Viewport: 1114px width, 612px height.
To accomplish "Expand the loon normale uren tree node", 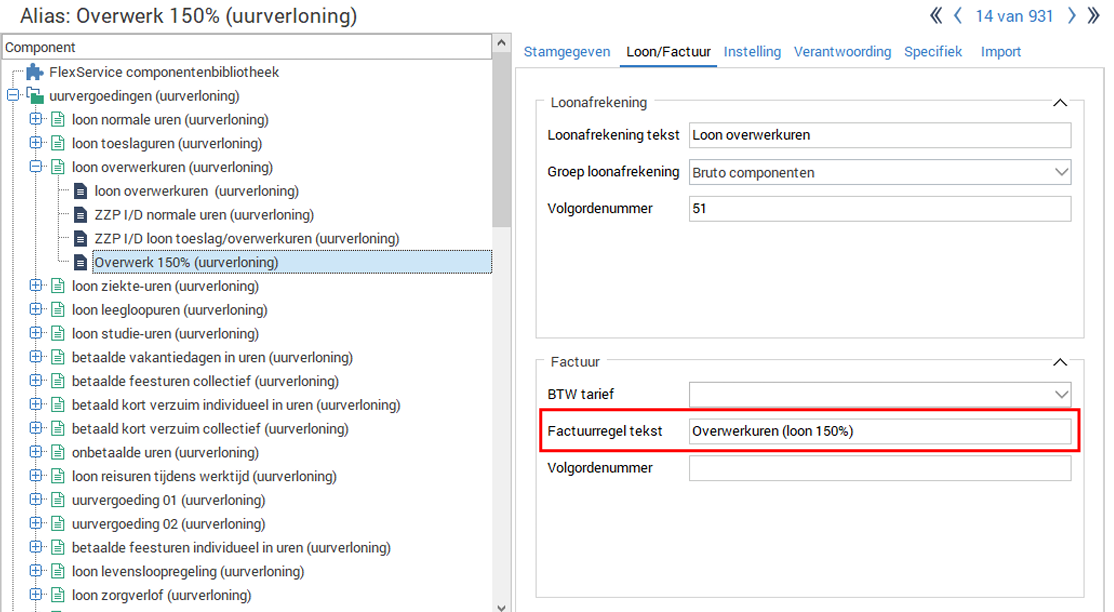I will coord(36,120).
